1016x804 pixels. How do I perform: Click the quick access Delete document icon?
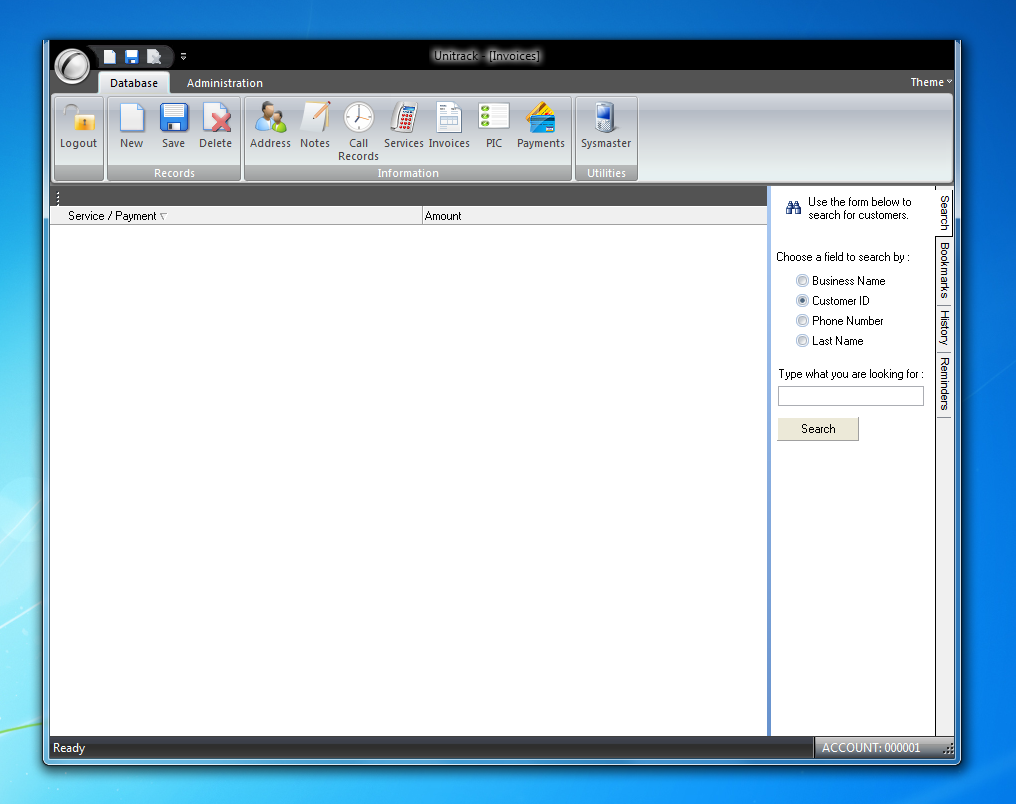(154, 57)
